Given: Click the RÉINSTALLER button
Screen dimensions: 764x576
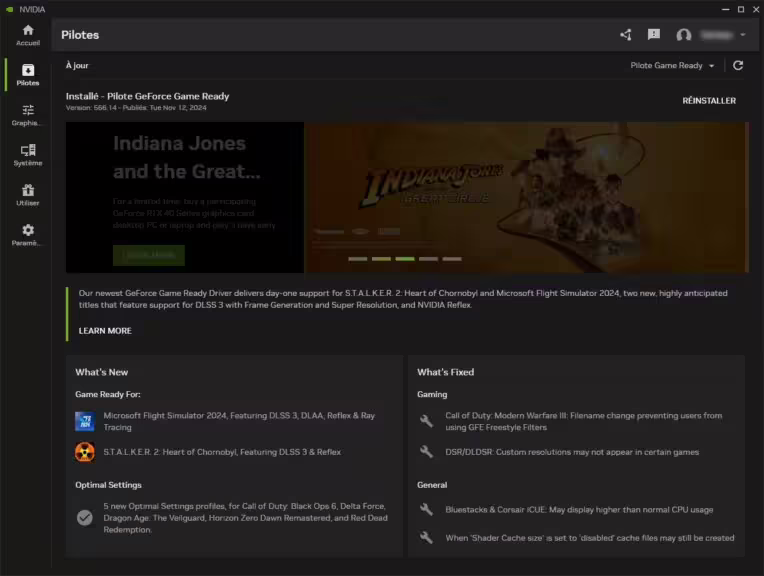Looking at the screenshot, I should pyautogui.click(x=709, y=101).
